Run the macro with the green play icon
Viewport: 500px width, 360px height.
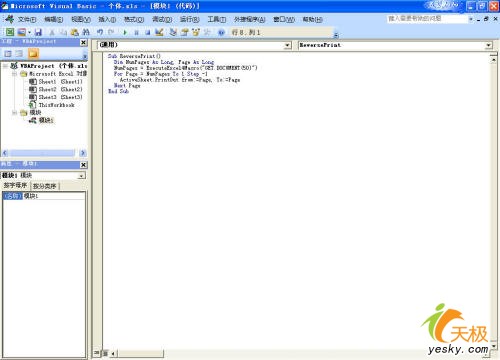pos(125,32)
